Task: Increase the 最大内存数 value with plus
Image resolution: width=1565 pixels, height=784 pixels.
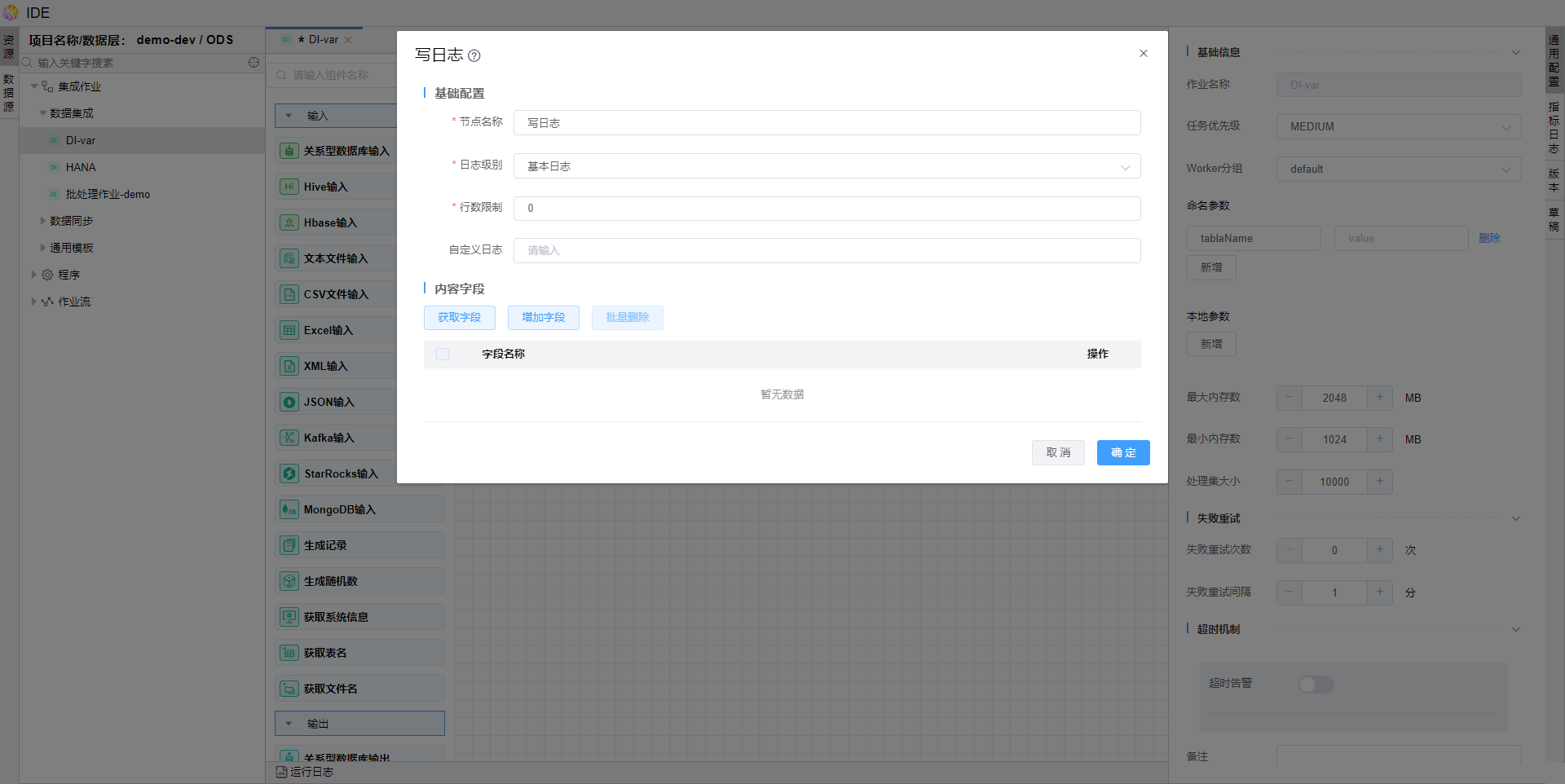Action: [1379, 398]
